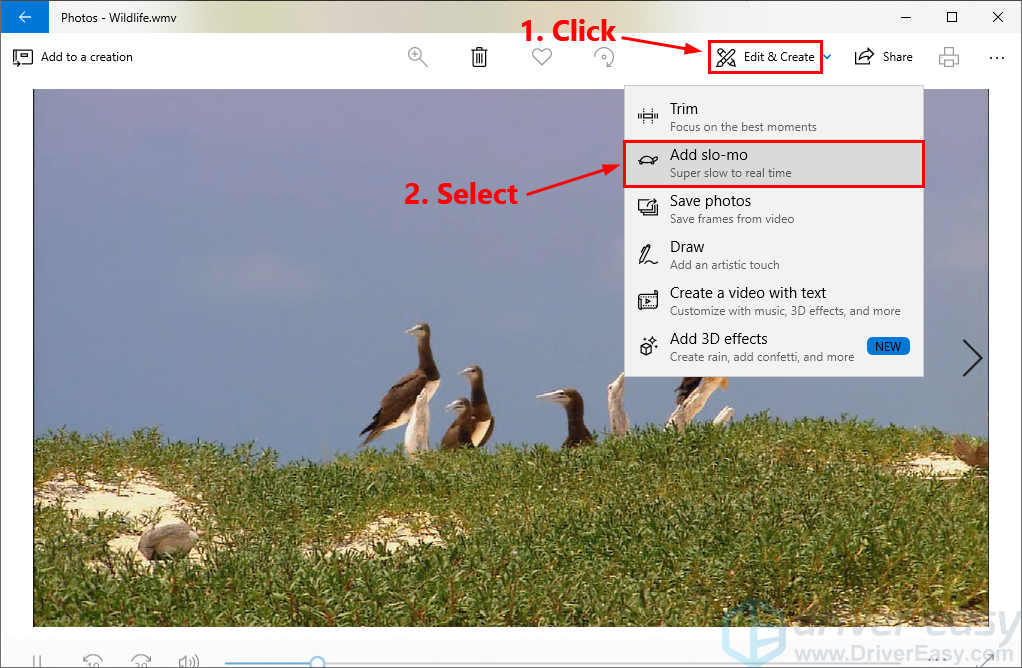Go to next item with right arrow

point(971,357)
